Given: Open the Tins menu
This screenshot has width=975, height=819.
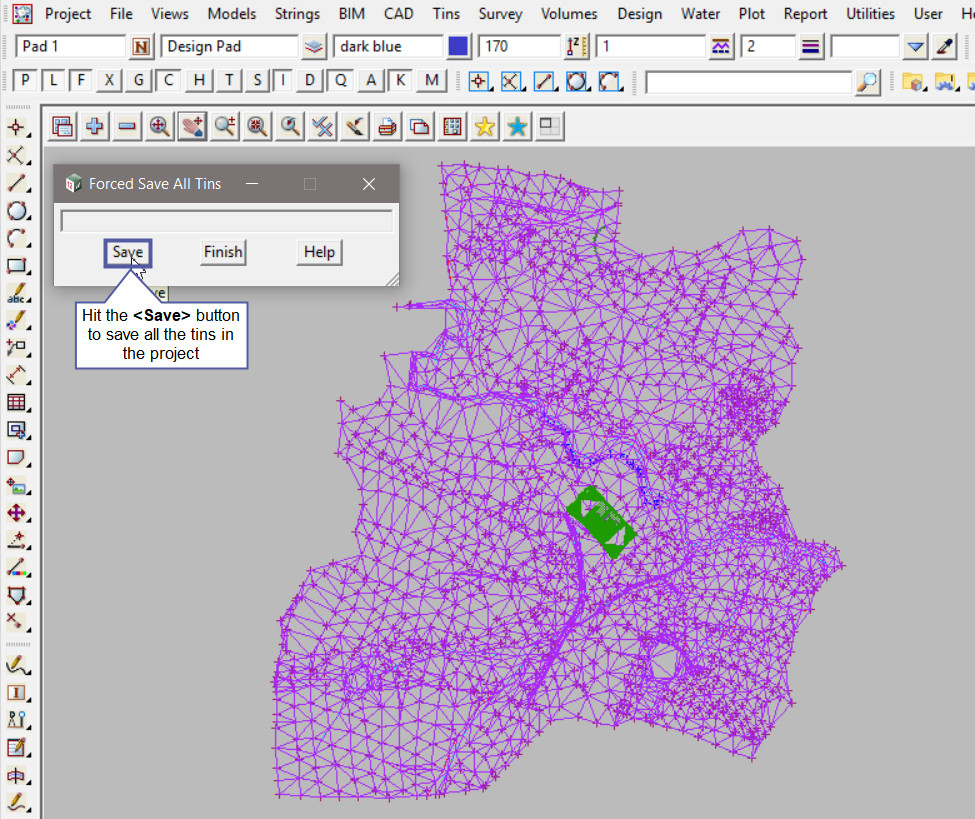Looking at the screenshot, I should point(446,14).
